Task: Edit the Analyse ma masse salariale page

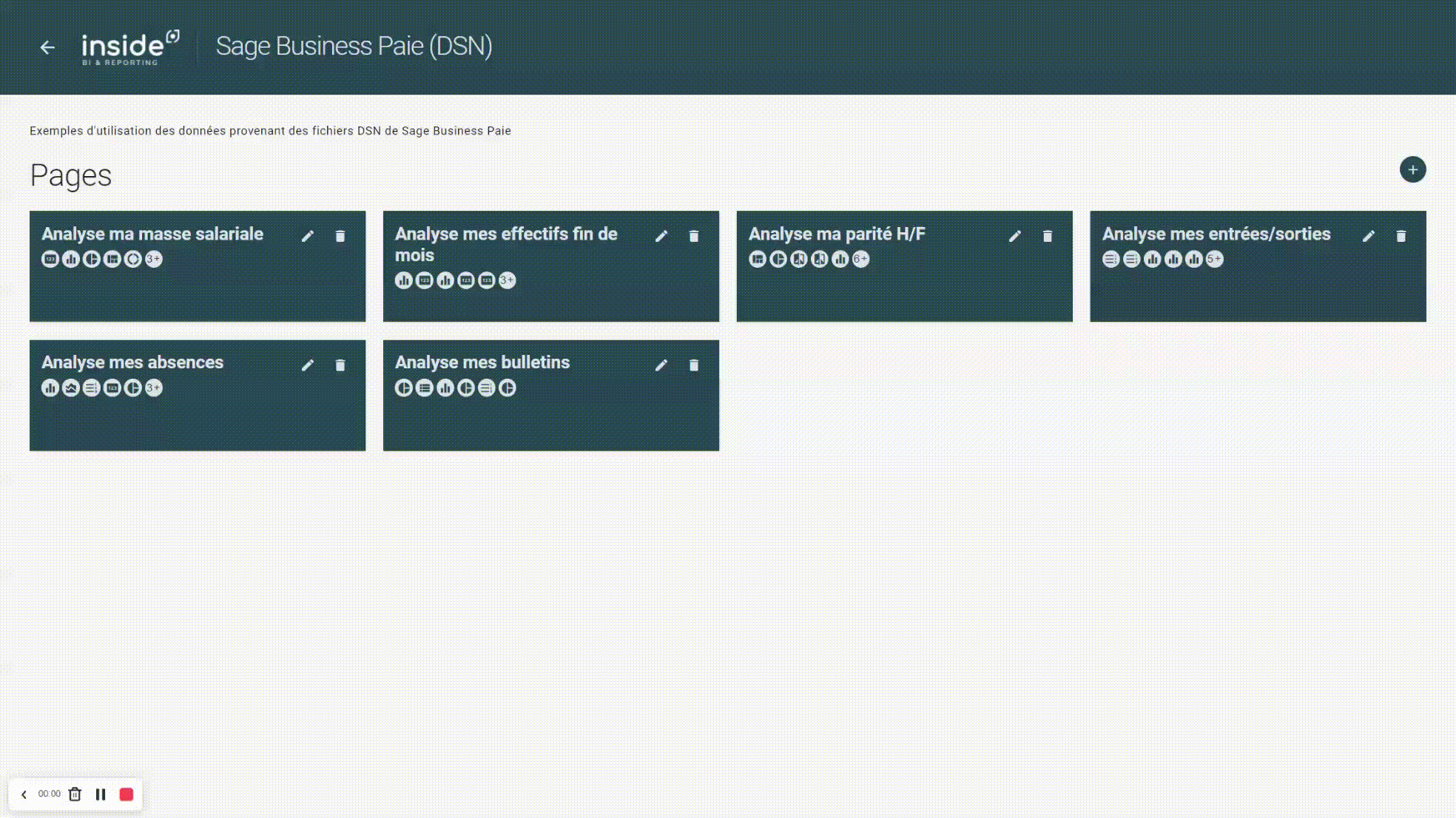Action: [x=308, y=236]
